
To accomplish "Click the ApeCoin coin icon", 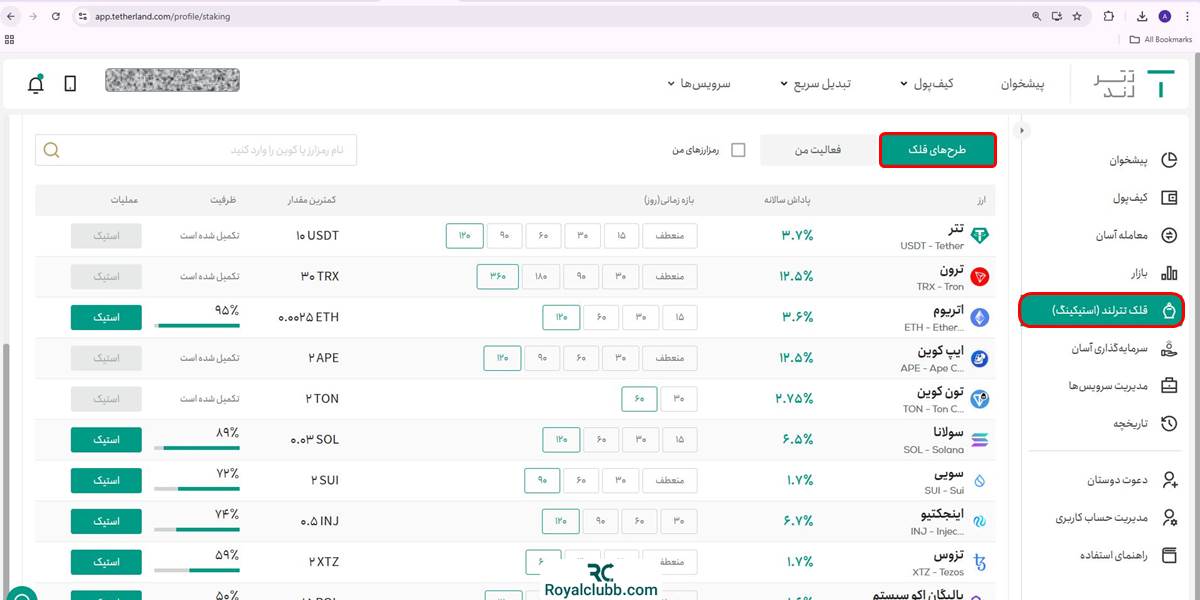I will [x=980, y=358].
